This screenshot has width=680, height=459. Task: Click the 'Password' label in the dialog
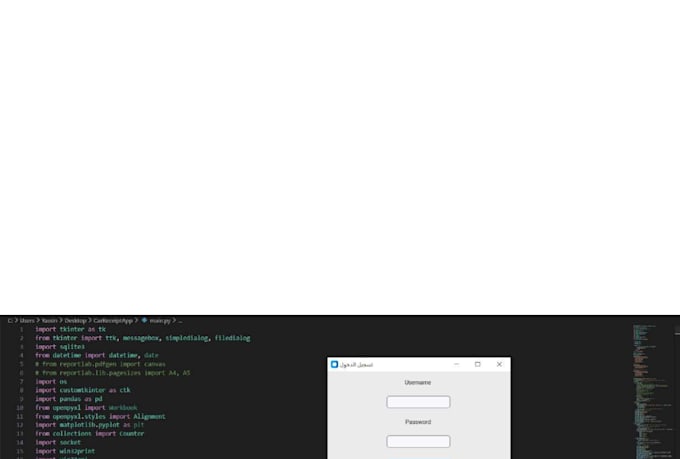click(x=418, y=422)
